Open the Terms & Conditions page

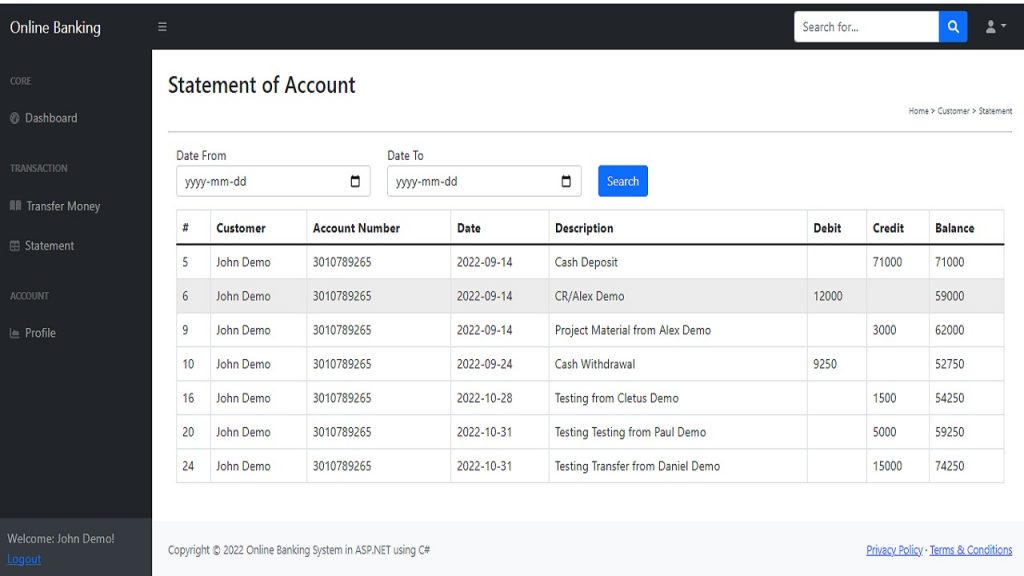coord(971,550)
